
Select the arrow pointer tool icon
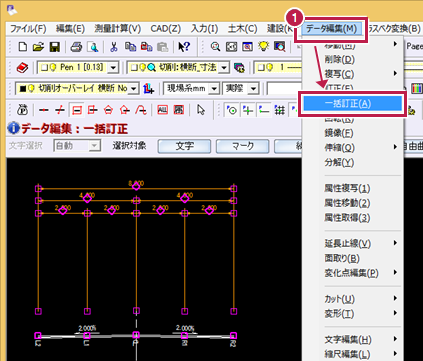pos(201,110)
